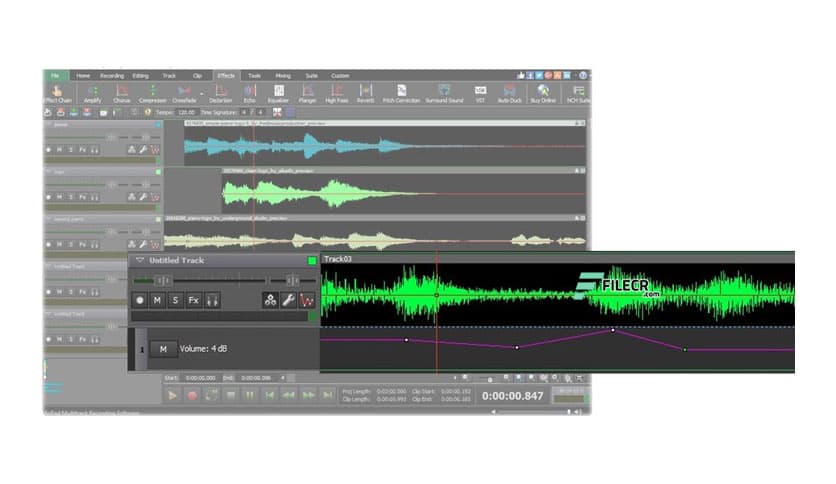This screenshot has width=836, height=484.
Task: Click the Compressor effect icon
Action: [x=152, y=92]
